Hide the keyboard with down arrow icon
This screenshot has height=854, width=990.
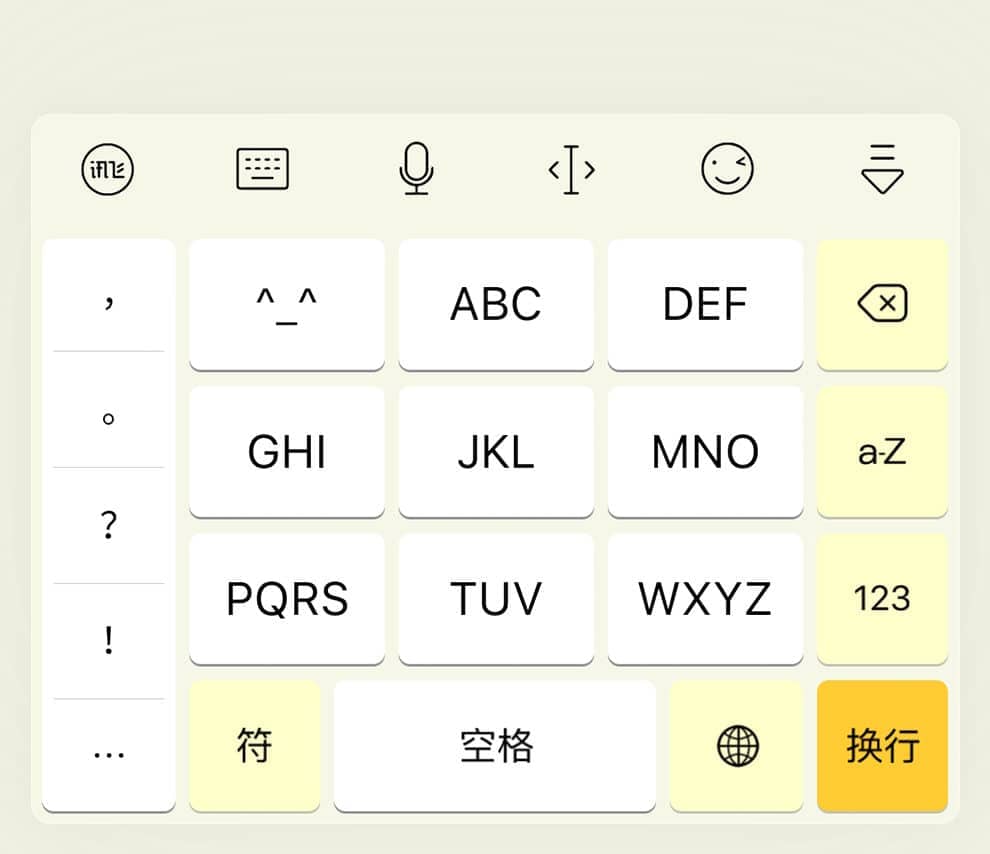click(x=882, y=170)
